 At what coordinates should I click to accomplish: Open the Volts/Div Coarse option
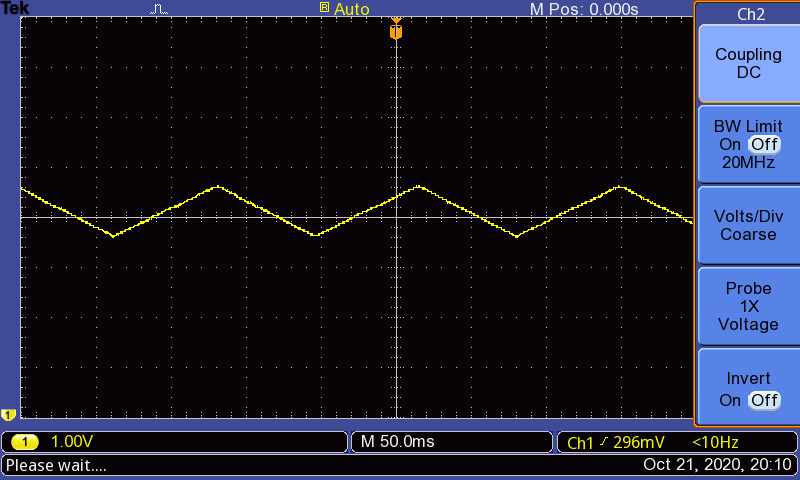click(x=748, y=225)
